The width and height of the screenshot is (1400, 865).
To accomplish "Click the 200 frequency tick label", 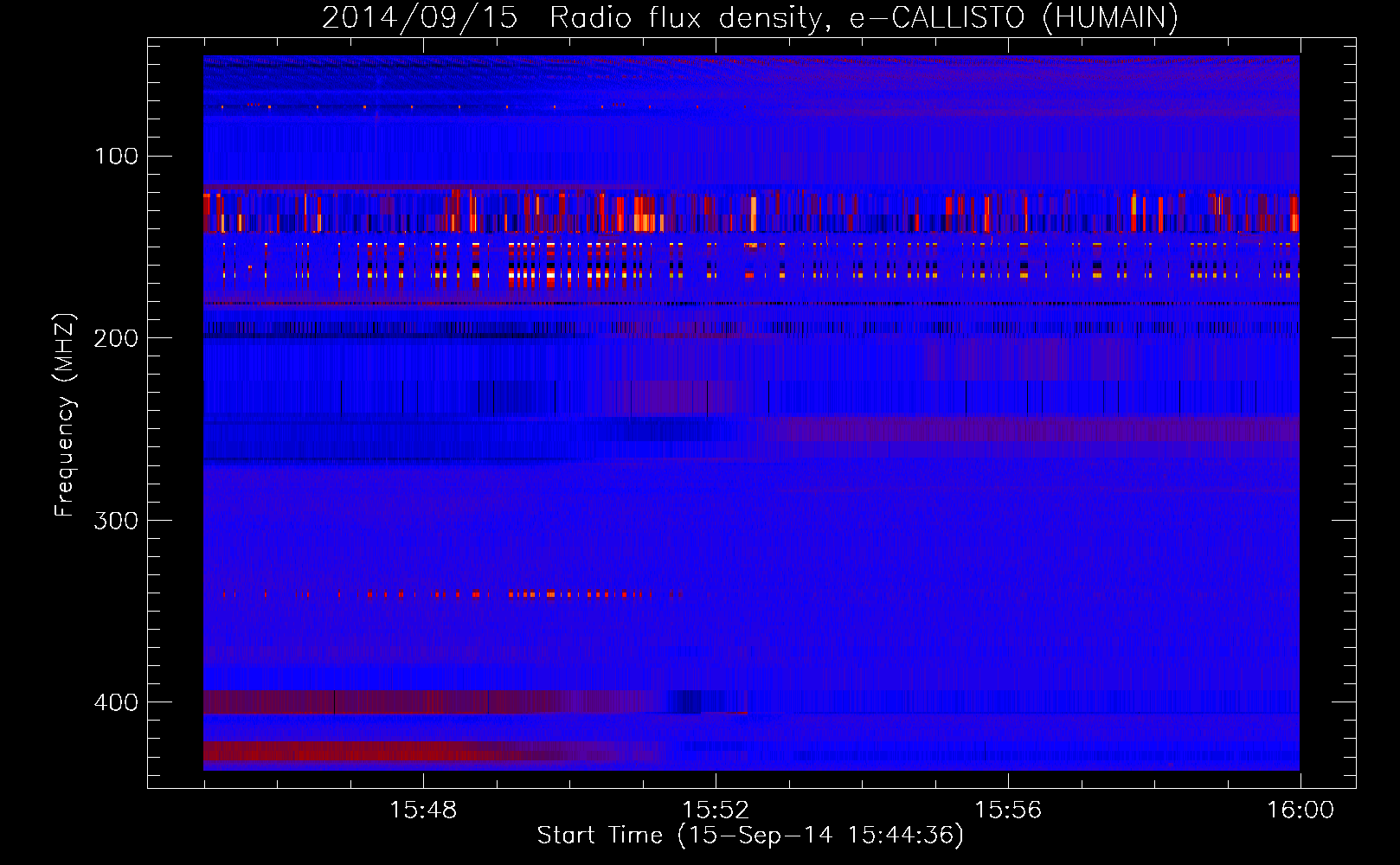I will (x=116, y=338).
